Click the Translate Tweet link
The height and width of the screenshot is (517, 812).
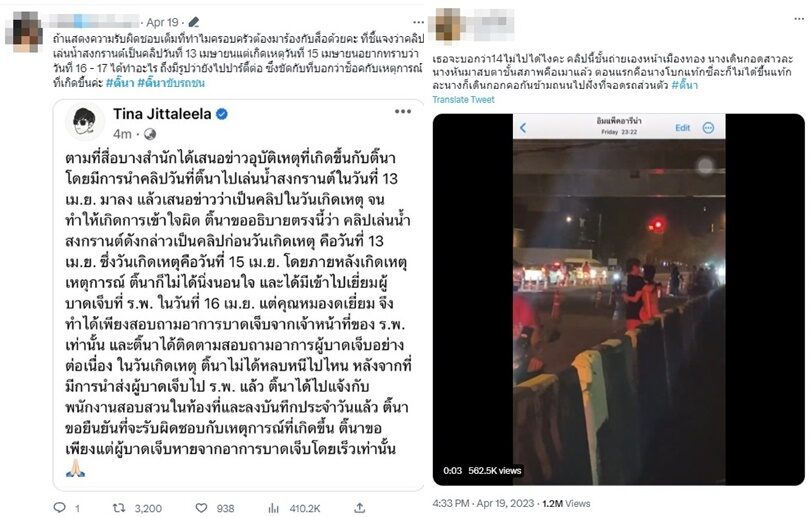pyautogui.click(x=463, y=99)
